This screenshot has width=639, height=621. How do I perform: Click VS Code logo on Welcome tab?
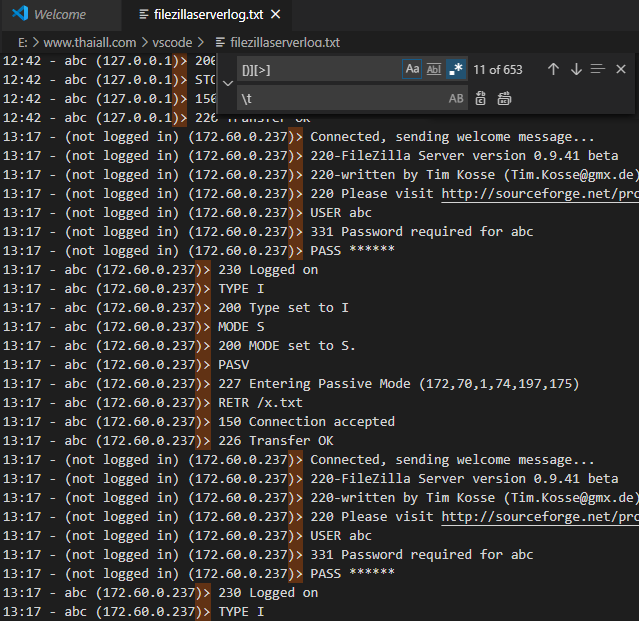(18, 15)
